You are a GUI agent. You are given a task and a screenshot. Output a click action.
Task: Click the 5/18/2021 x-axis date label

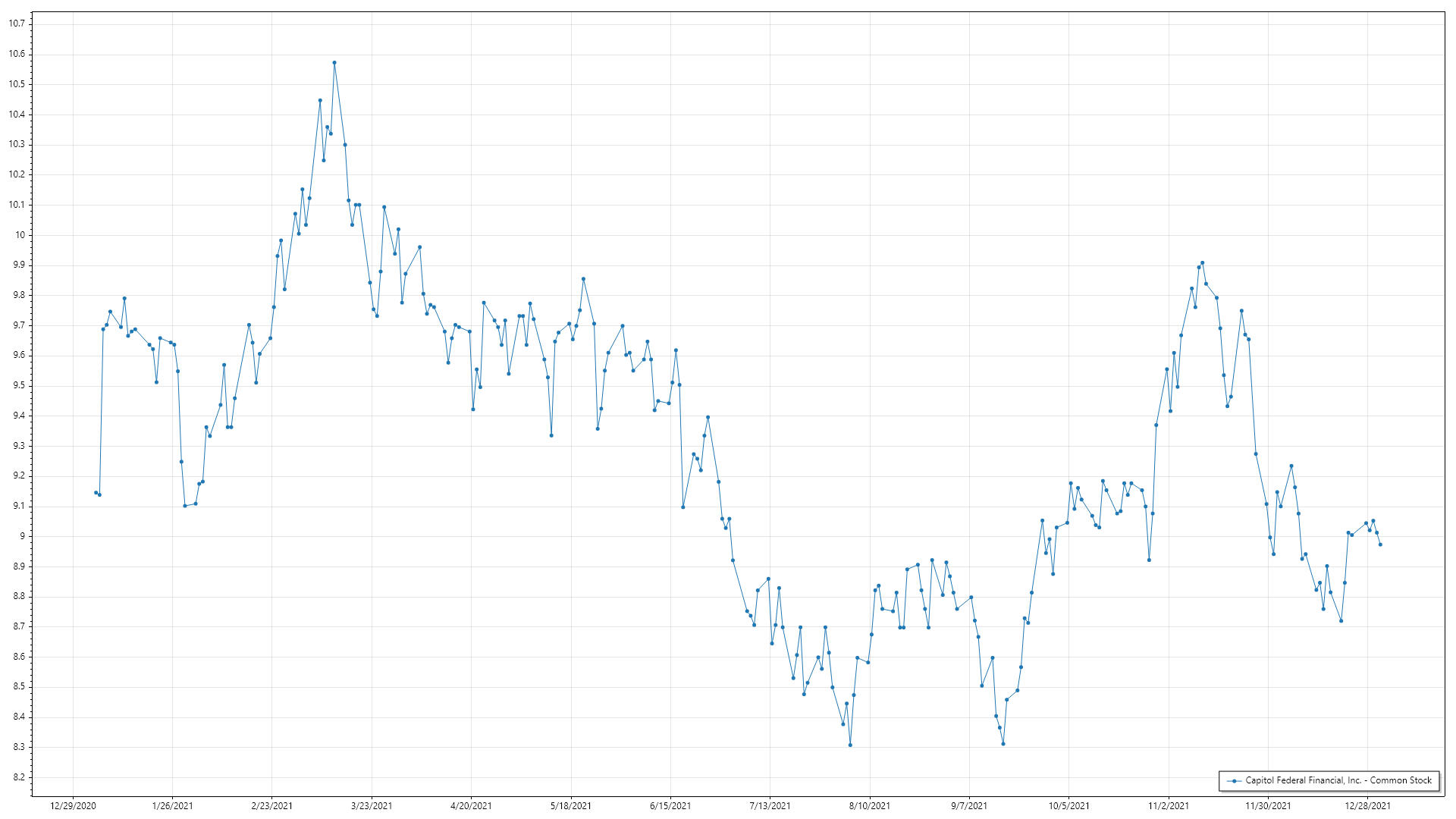(x=571, y=806)
